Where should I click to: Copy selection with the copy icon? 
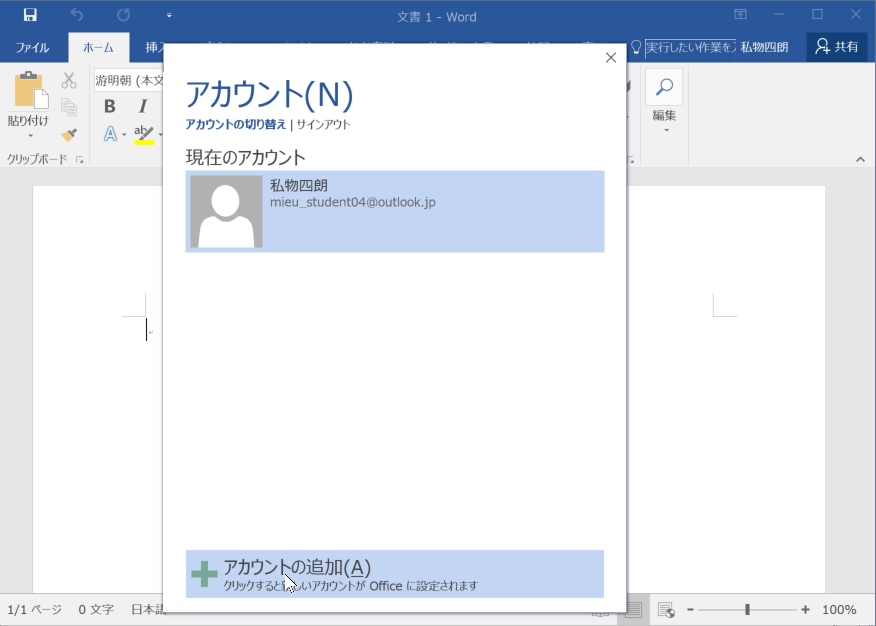[69, 107]
